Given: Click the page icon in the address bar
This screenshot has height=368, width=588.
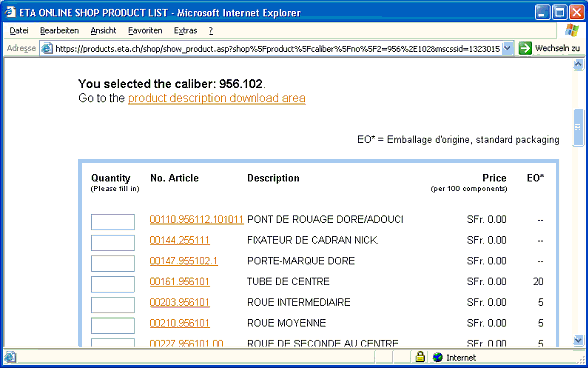Looking at the screenshot, I should [x=47, y=48].
